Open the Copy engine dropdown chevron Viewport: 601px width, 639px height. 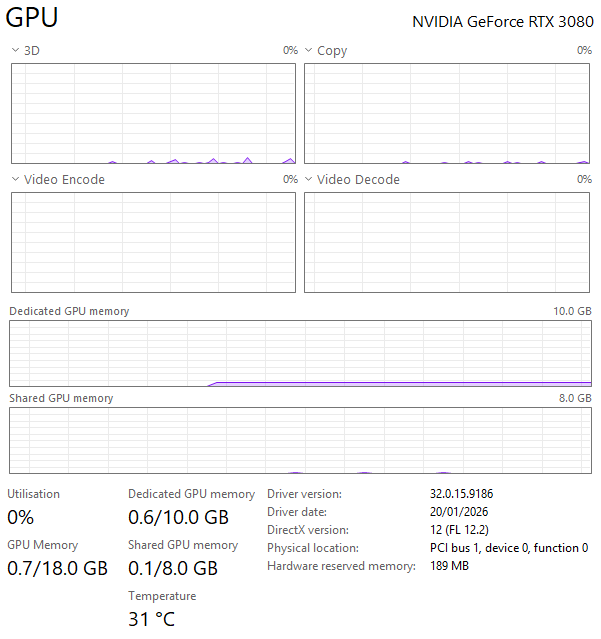click(309, 50)
